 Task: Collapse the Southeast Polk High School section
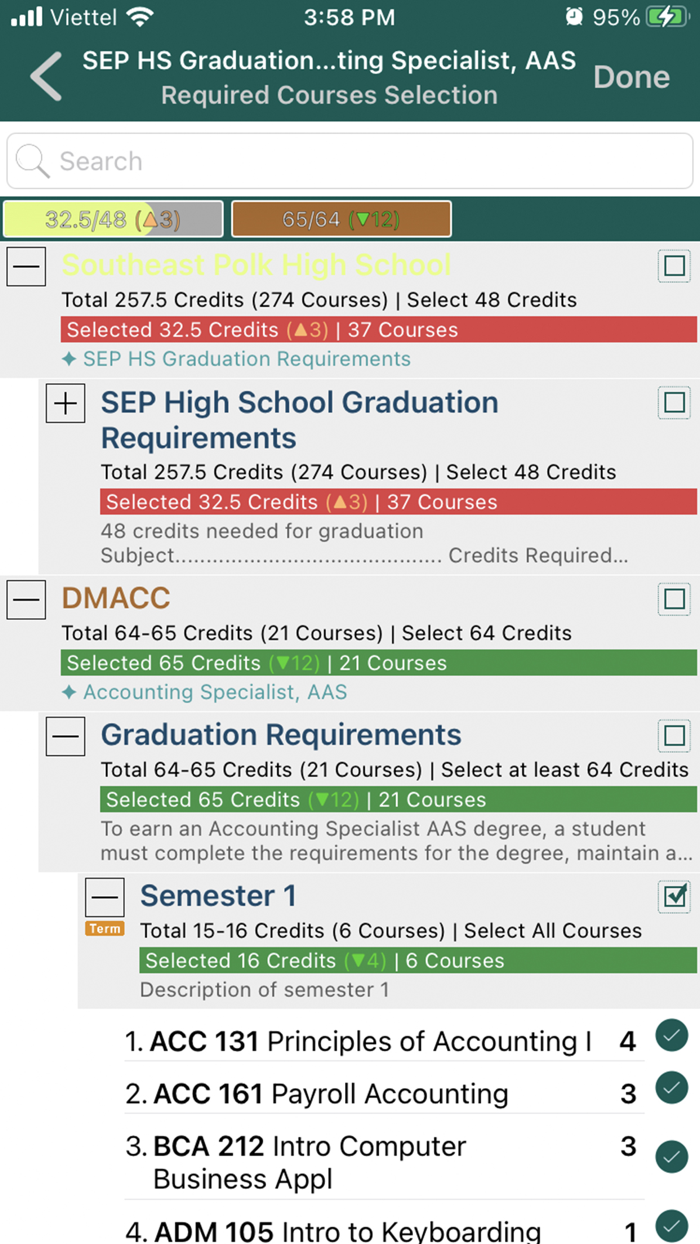(x=26, y=266)
